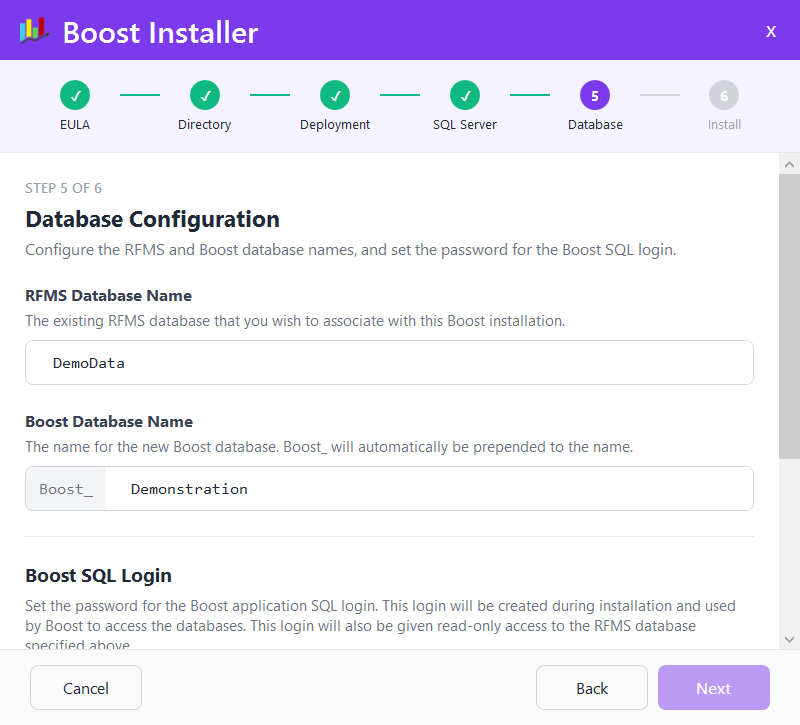Click the EULA step label
Screen dimensions: 800x725
pos(75,124)
